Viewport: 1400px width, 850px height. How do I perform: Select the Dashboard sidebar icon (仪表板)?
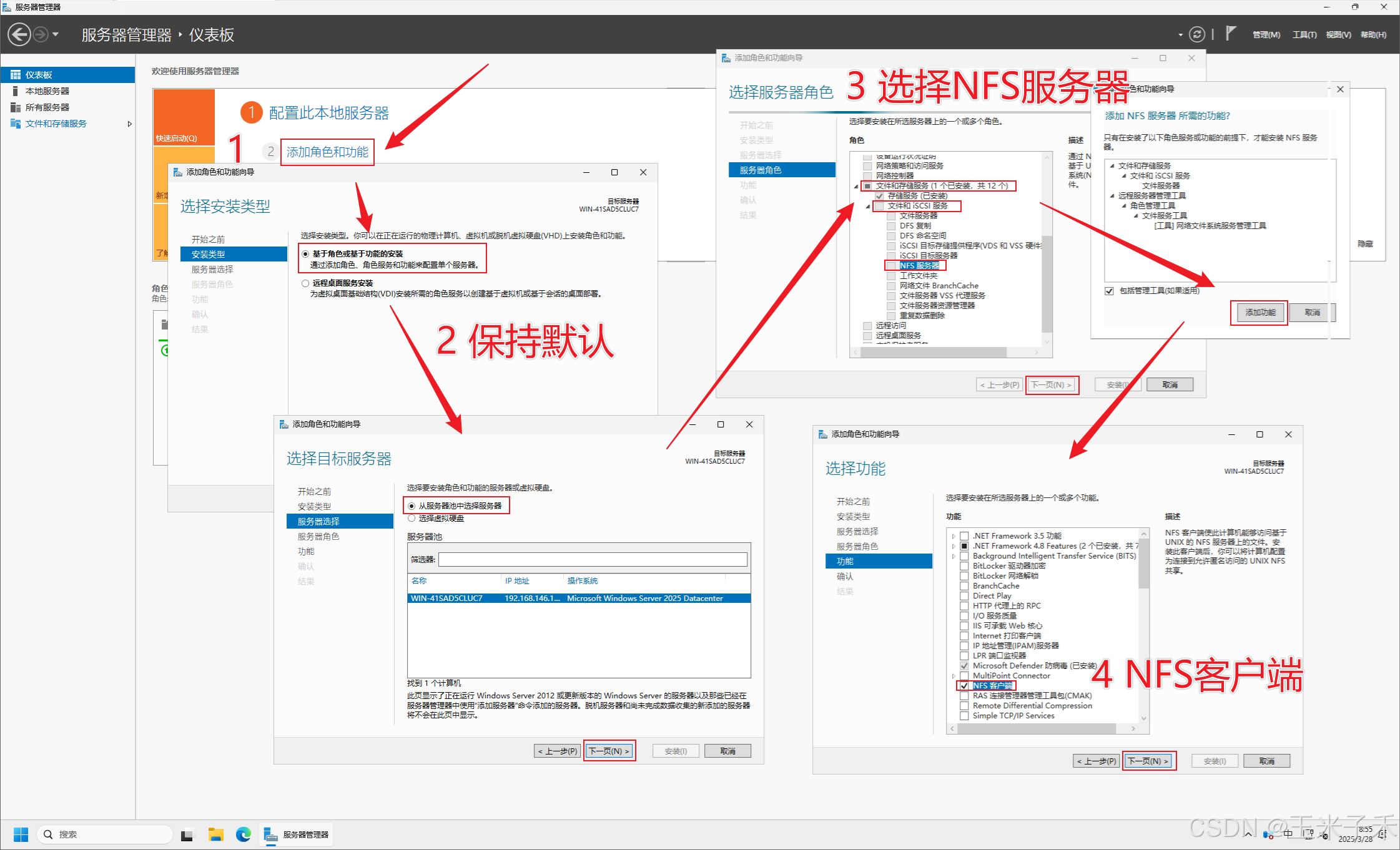point(16,75)
